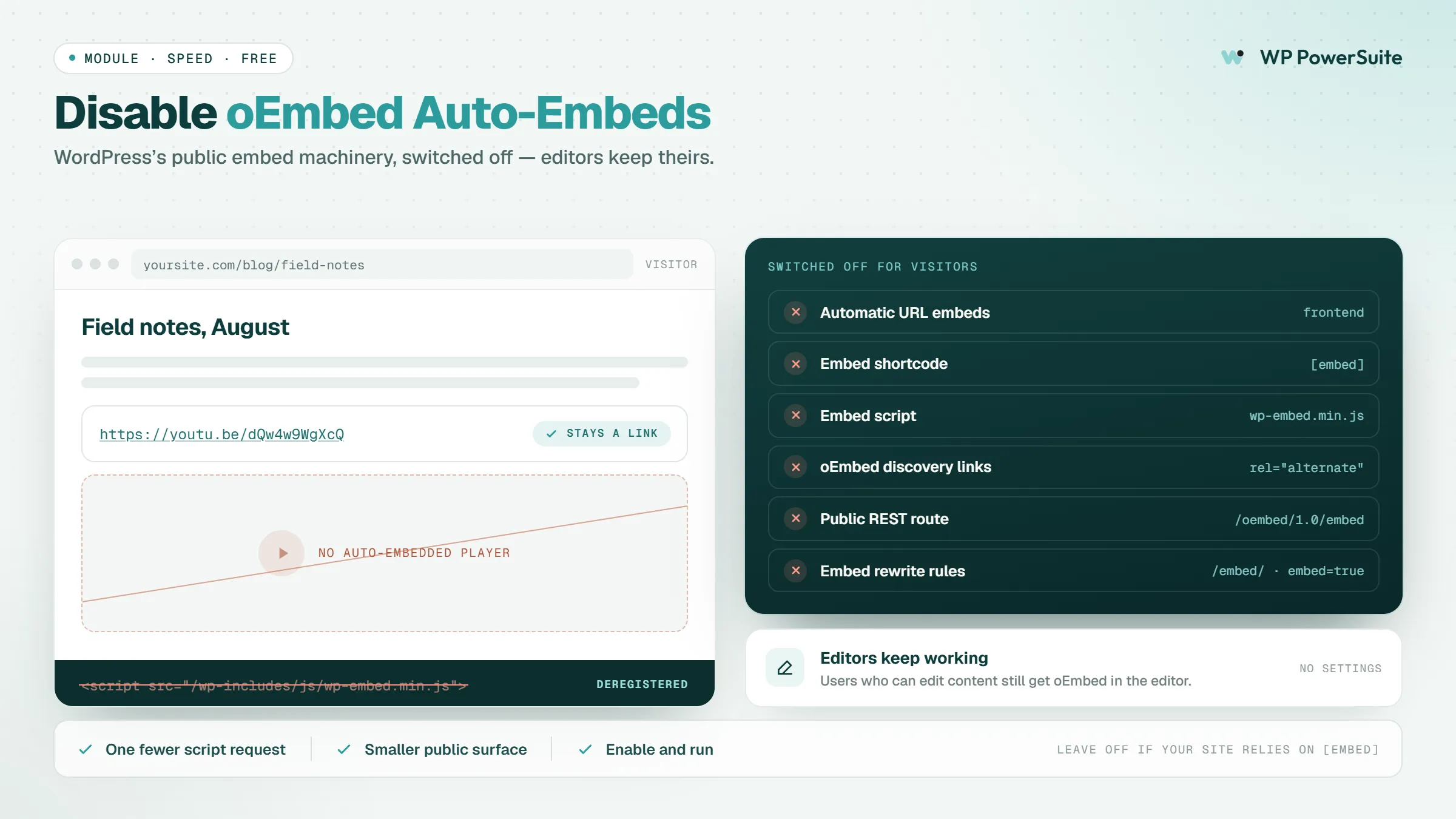Select the oEmbed discovery links row label
Image resolution: width=1456 pixels, height=819 pixels.
click(906, 467)
